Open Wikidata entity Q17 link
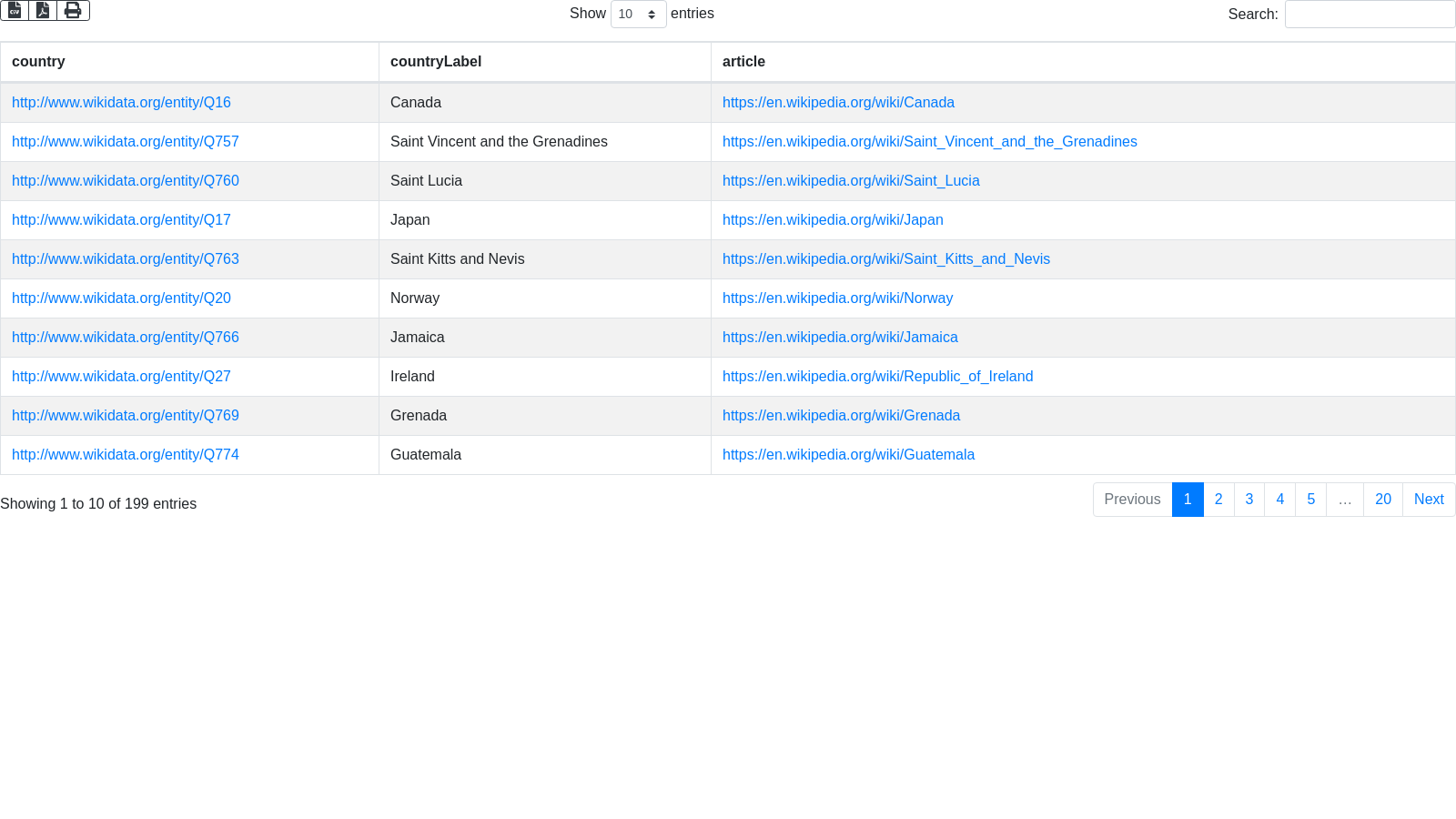1456x819 pixels. (x=121, y=220)
